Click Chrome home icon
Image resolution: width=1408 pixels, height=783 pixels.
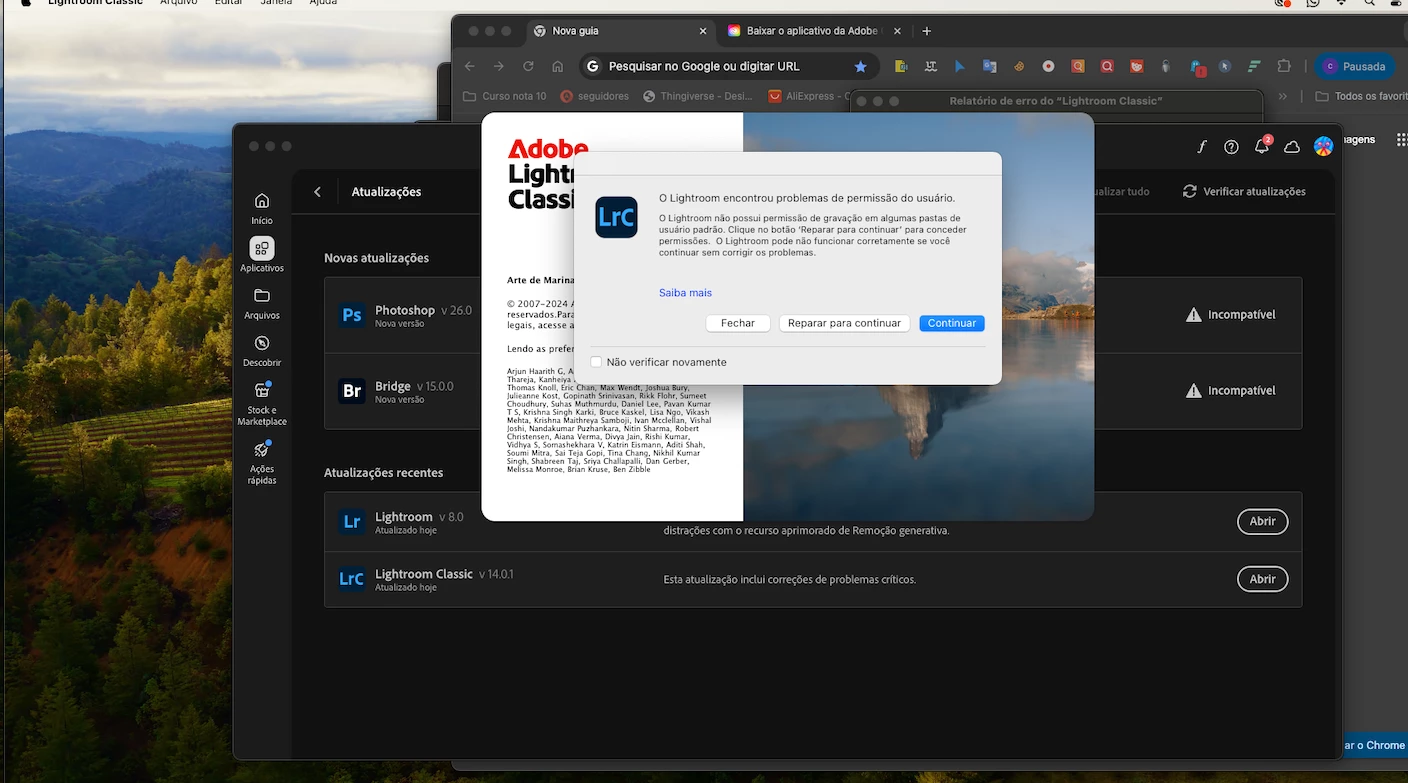(x=557, y=67)
